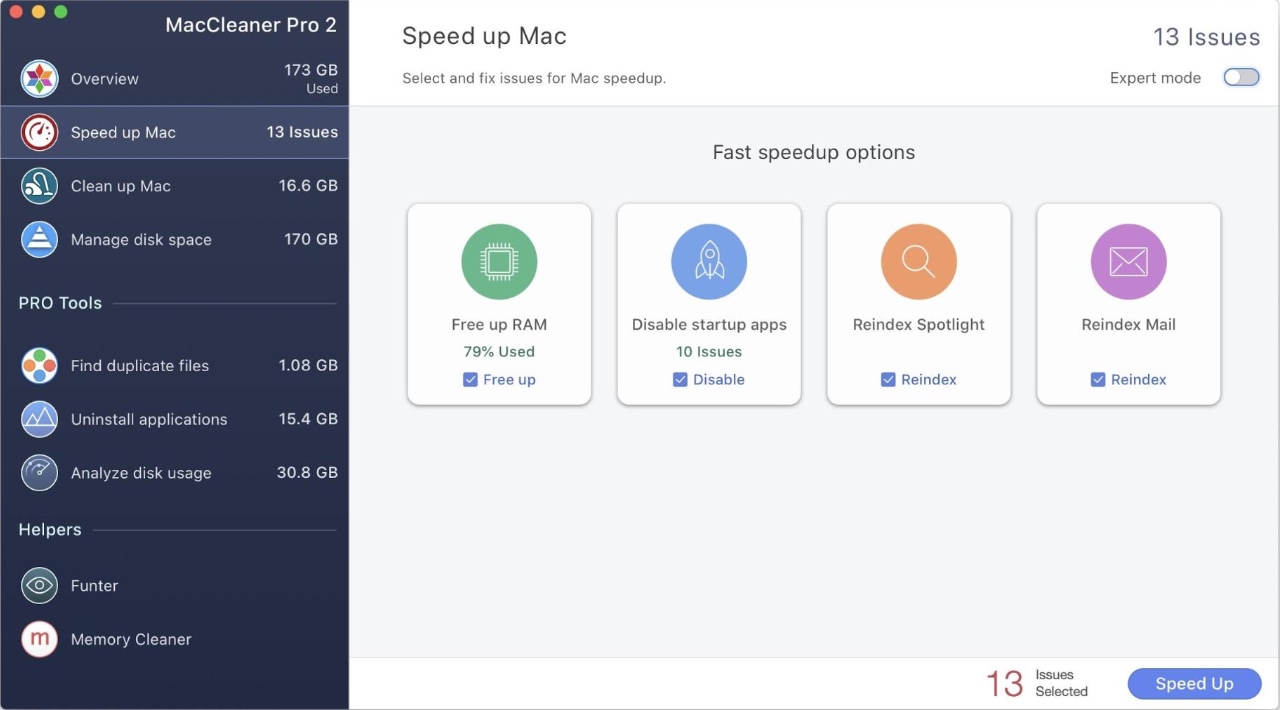Click the Reindex Mail card title
The height and width of the screenshot is (710, 1280).
pyautogui.click(x=1128, y=325)
